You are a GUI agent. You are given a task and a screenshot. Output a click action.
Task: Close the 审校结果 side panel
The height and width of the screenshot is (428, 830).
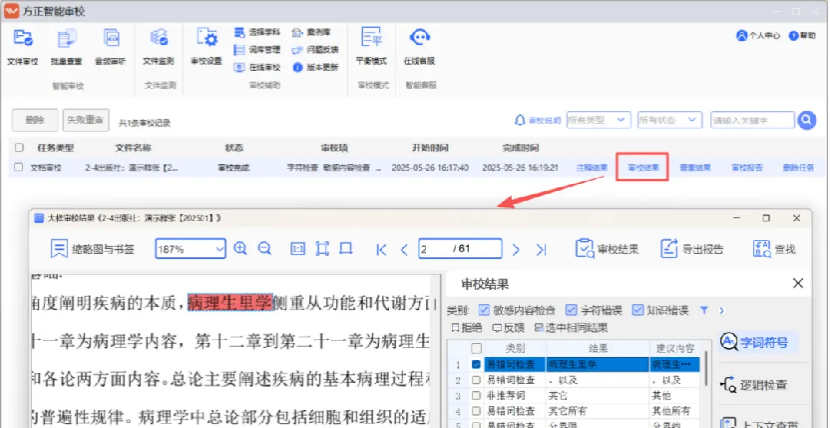tap(798, 284)
